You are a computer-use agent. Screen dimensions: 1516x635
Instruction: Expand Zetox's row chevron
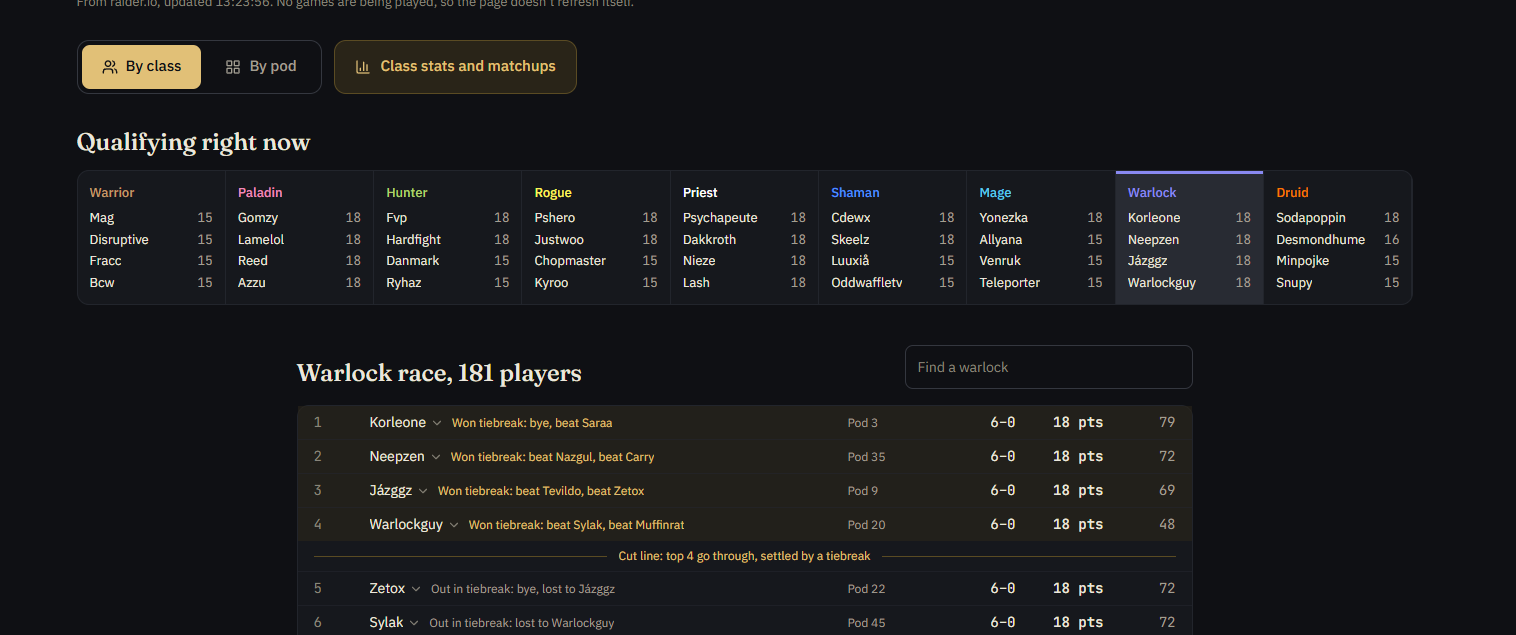click(416, 589)
